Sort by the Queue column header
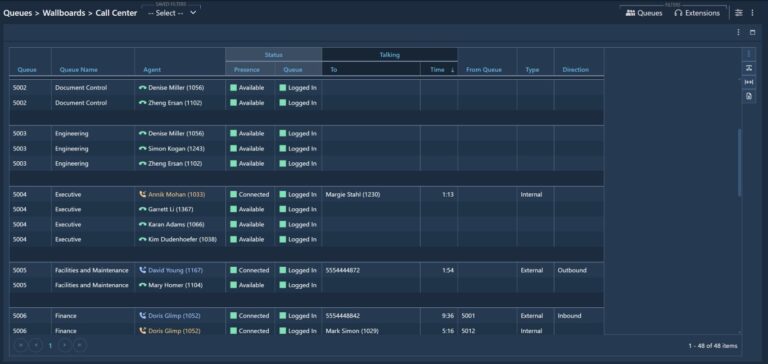 [x=27, y=70]
